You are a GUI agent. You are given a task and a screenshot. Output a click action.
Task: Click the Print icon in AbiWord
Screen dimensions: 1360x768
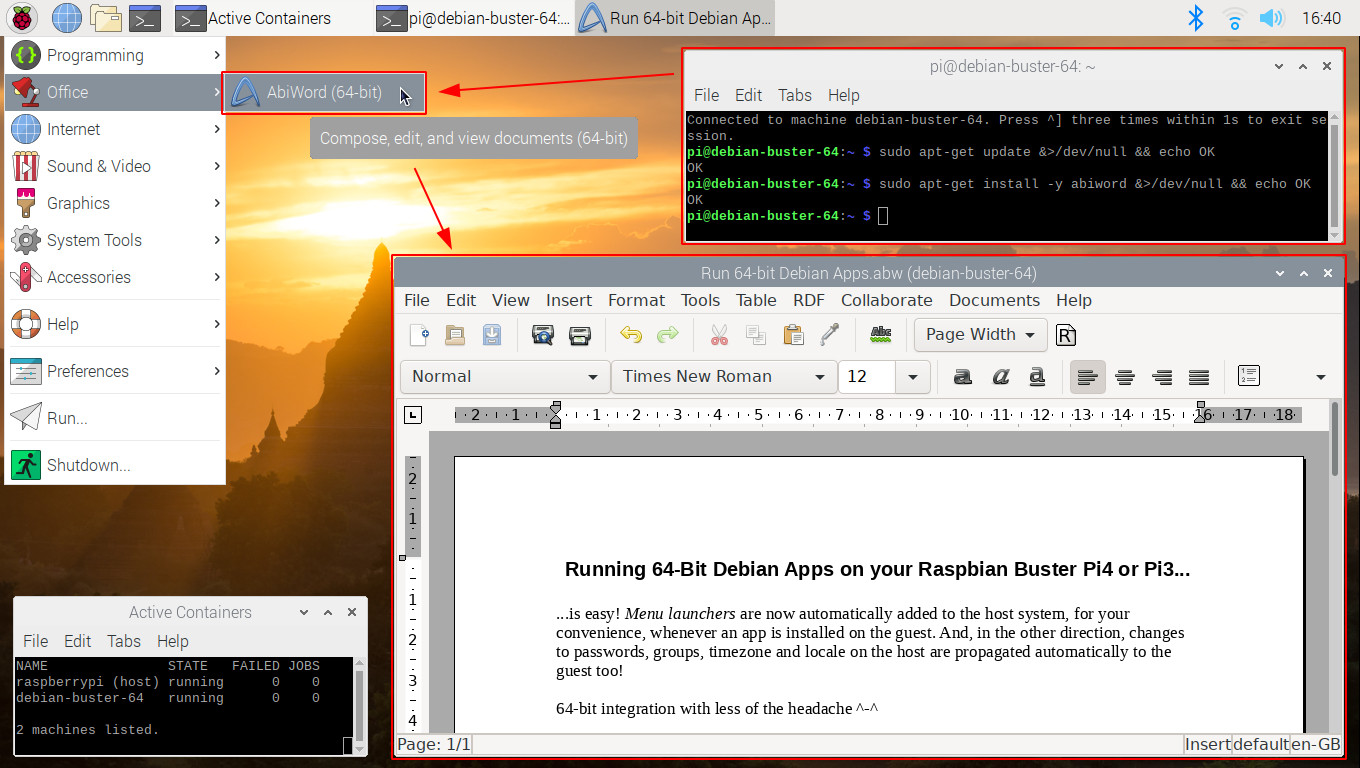point(580,335)
